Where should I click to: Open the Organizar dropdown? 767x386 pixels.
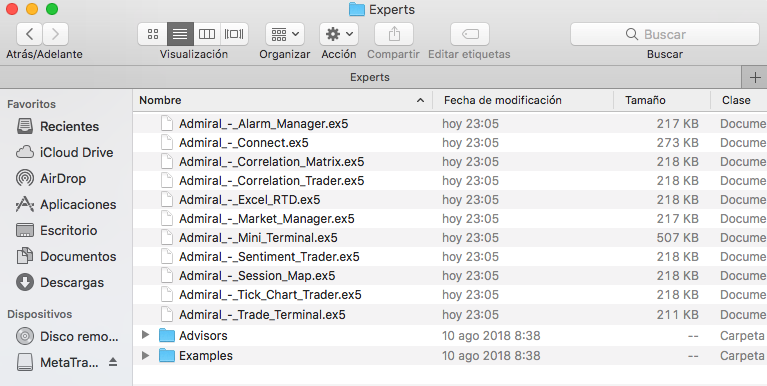click(x=285, y=34)
